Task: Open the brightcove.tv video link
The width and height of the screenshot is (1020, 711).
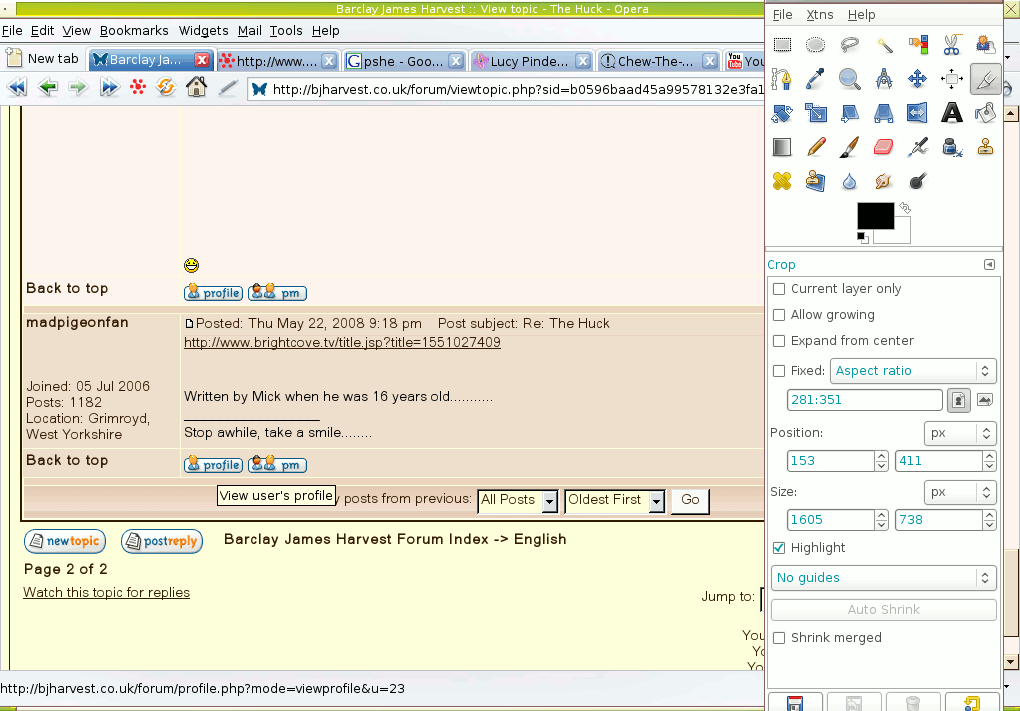Action: pyautogui.click(x=342, y=343)
